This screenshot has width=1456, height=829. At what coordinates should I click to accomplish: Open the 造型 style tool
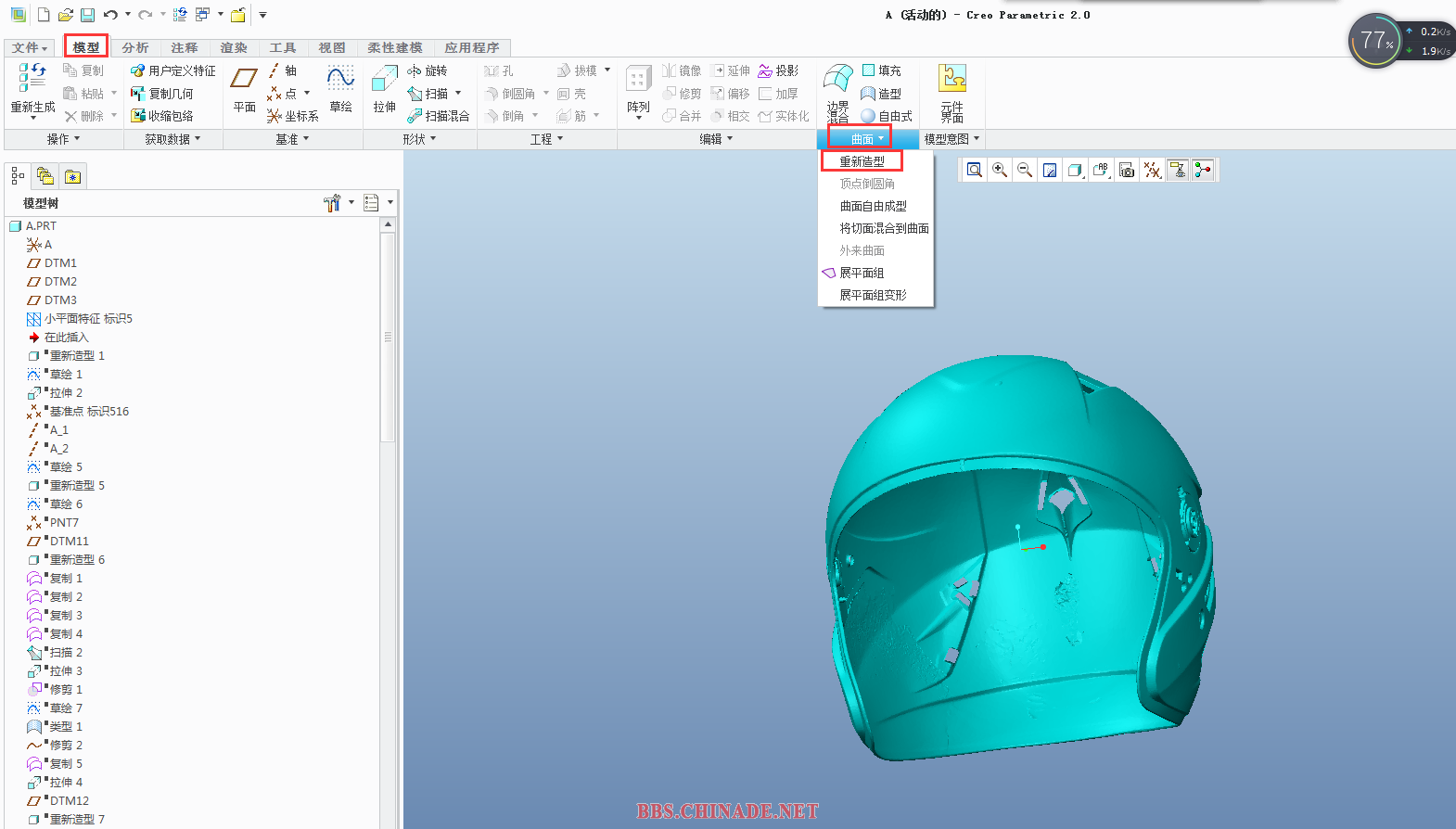(881, 94)
